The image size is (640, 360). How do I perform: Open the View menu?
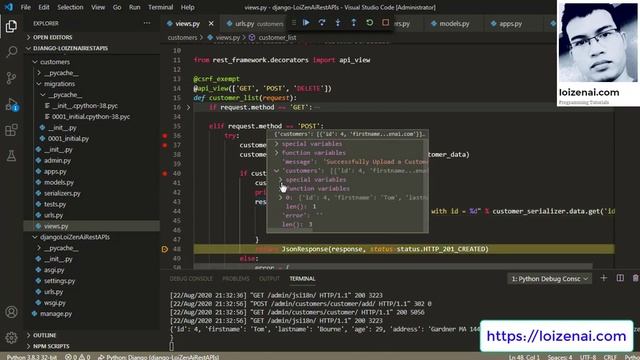point(98,7)
